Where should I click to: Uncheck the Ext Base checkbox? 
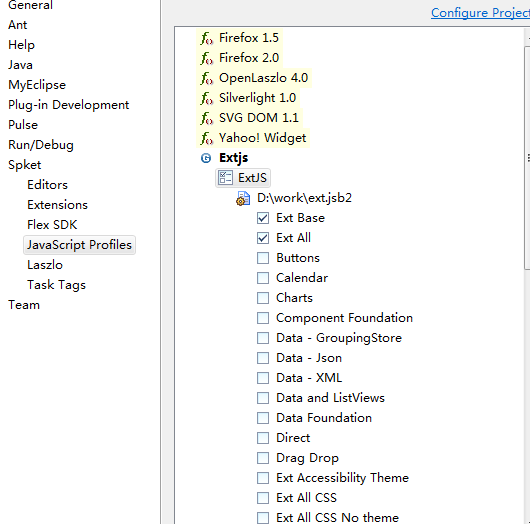click(x=263, y=218)
